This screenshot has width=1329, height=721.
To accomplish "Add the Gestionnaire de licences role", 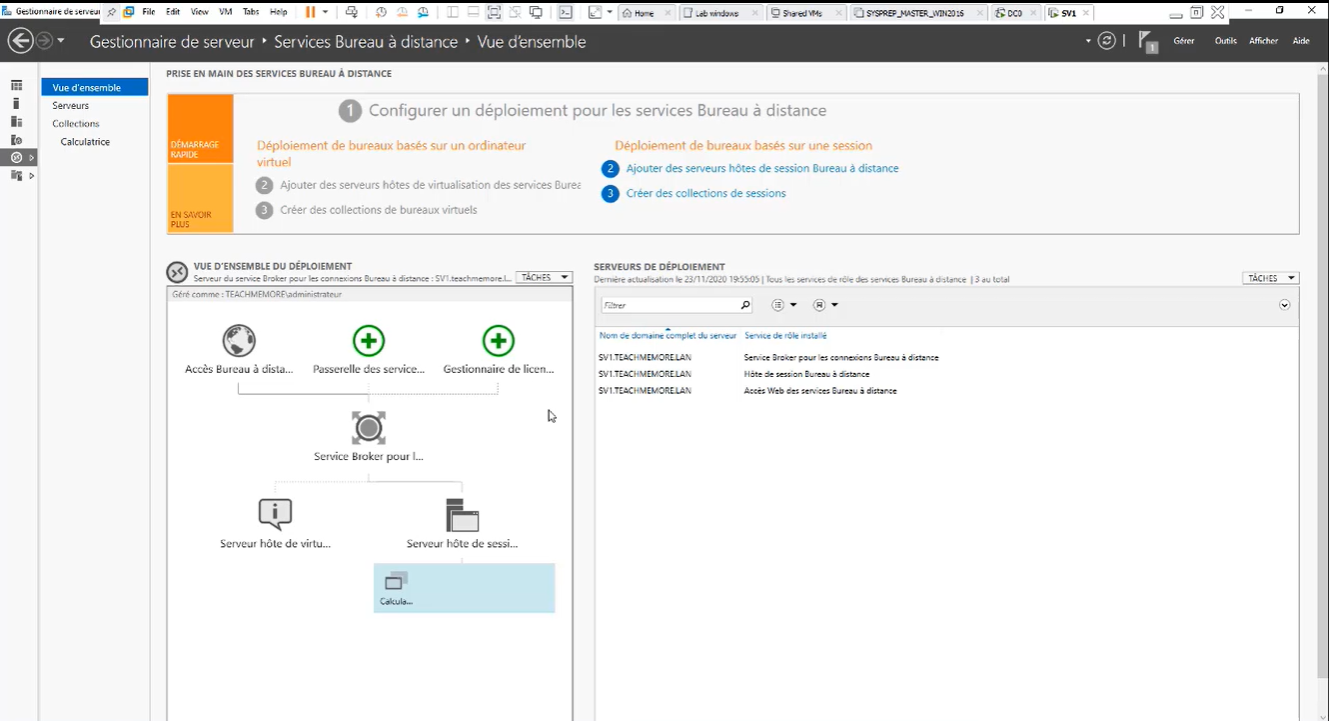I will (x=498, y=341).
